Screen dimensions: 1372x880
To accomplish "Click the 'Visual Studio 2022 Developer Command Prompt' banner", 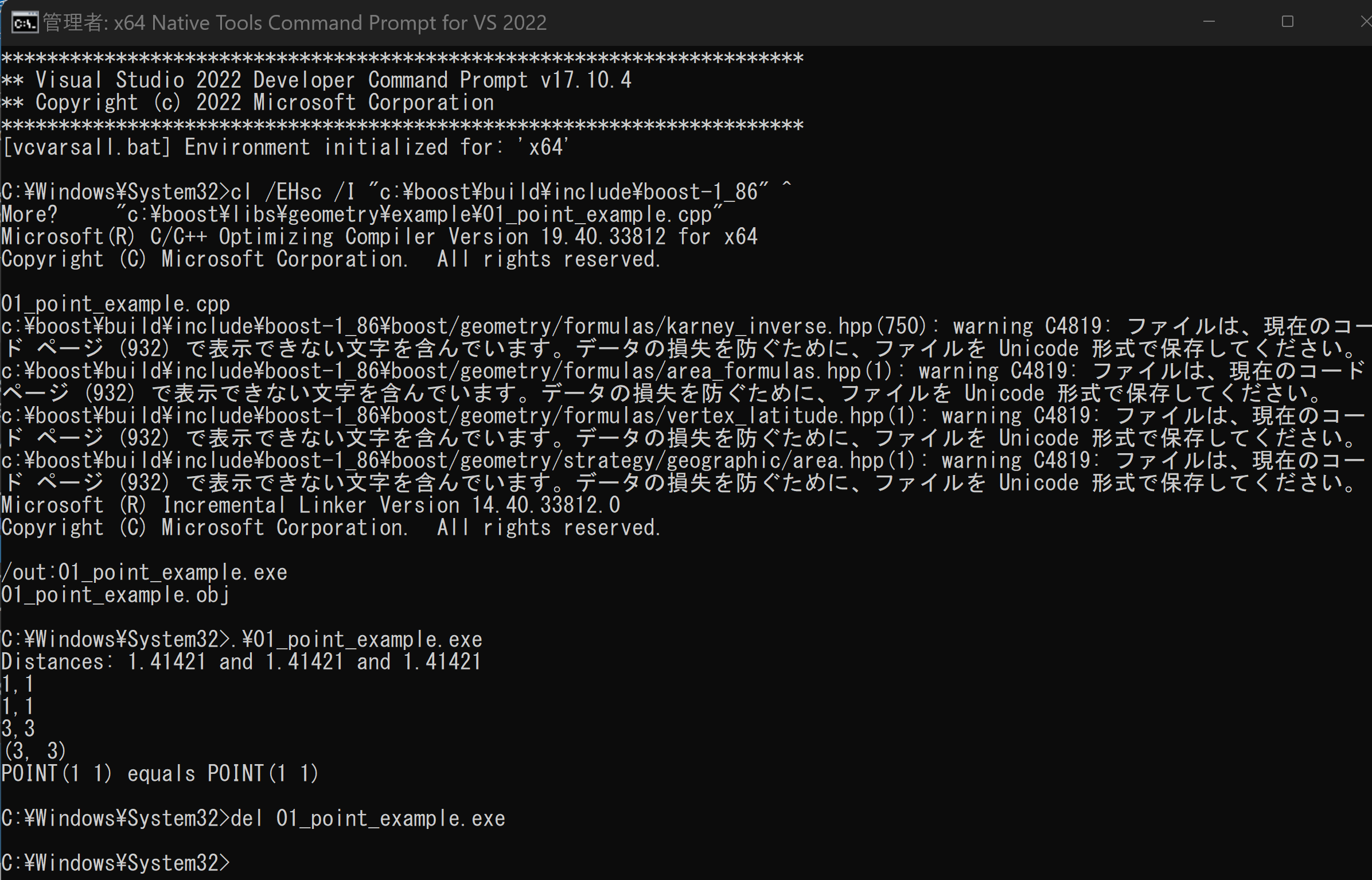I will (316, 80).
